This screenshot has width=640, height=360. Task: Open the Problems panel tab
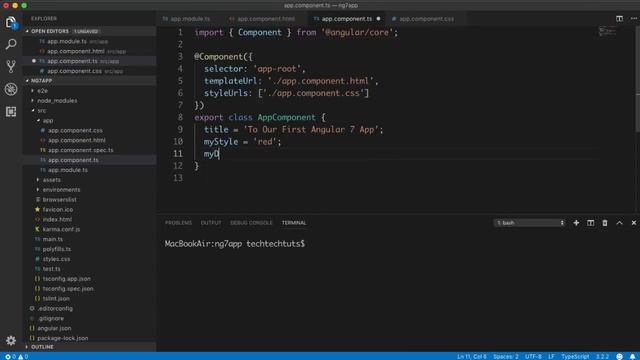coord(178,223)
